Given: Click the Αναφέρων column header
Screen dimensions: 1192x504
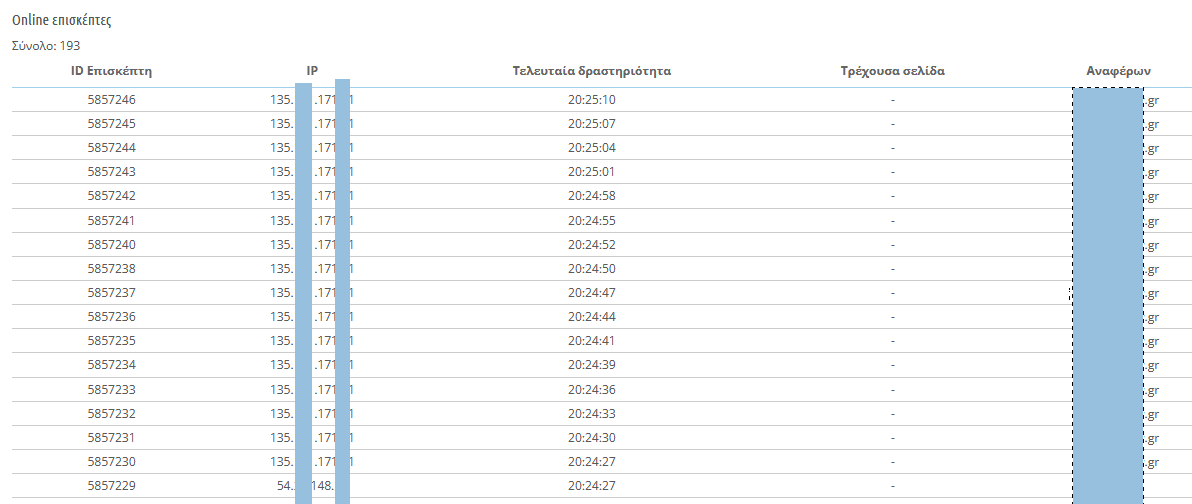Looking at the screenshot, I should tap(1118, 72).
